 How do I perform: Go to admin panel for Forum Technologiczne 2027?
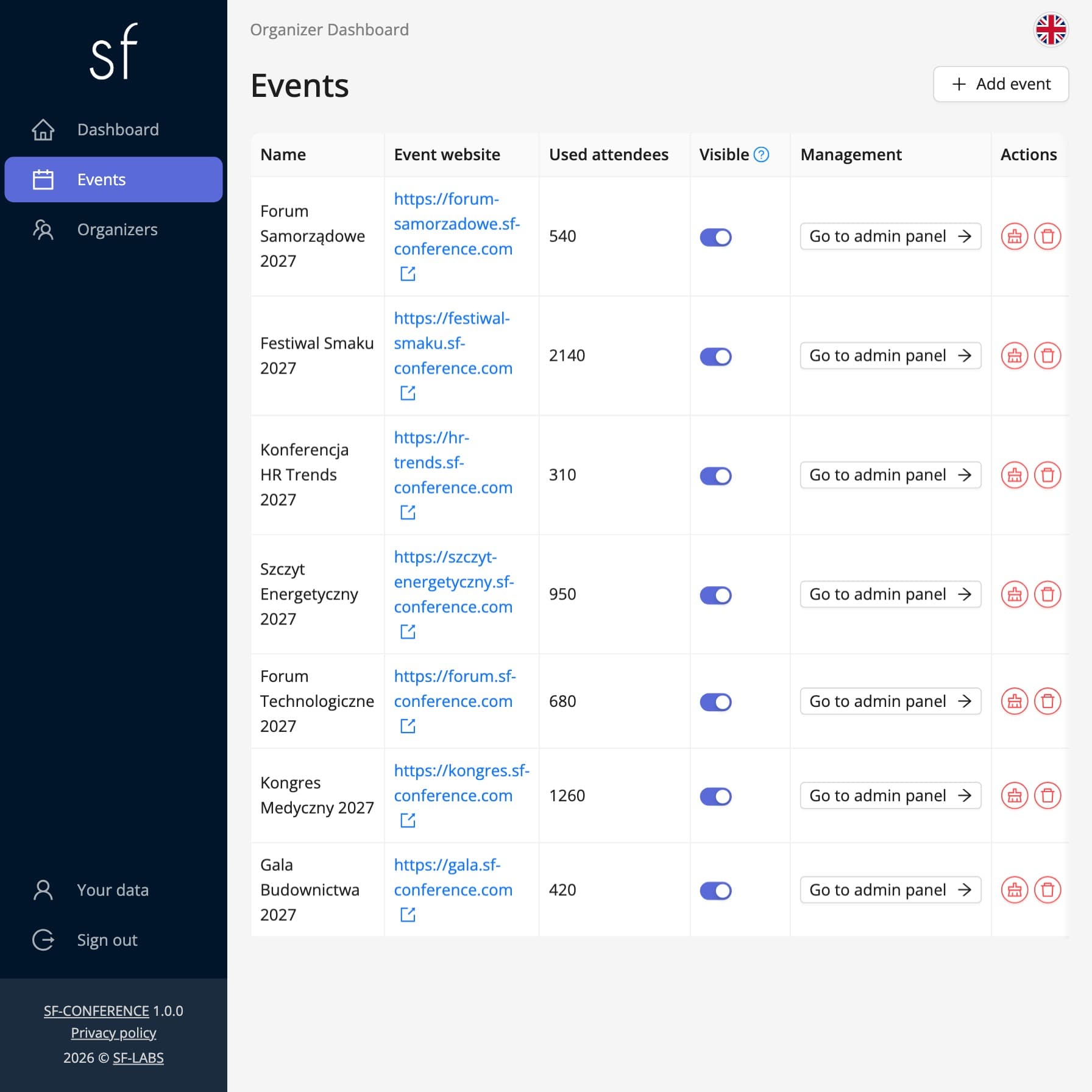pos(890,701)
